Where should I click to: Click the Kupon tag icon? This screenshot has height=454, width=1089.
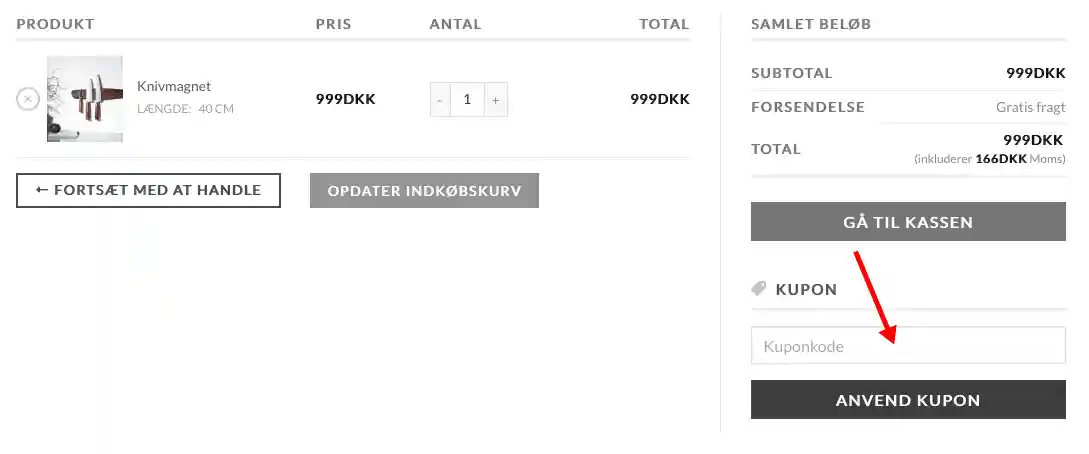click(759, 289)
